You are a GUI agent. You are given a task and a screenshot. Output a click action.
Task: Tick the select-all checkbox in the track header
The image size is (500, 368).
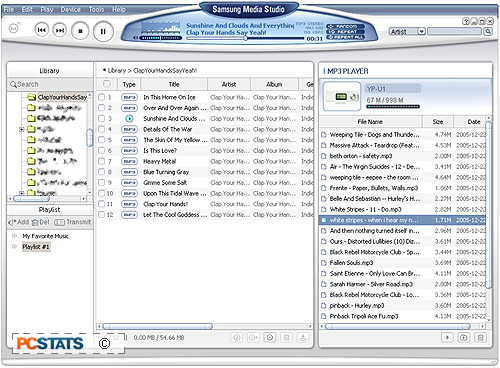click(x=107, y=84)
